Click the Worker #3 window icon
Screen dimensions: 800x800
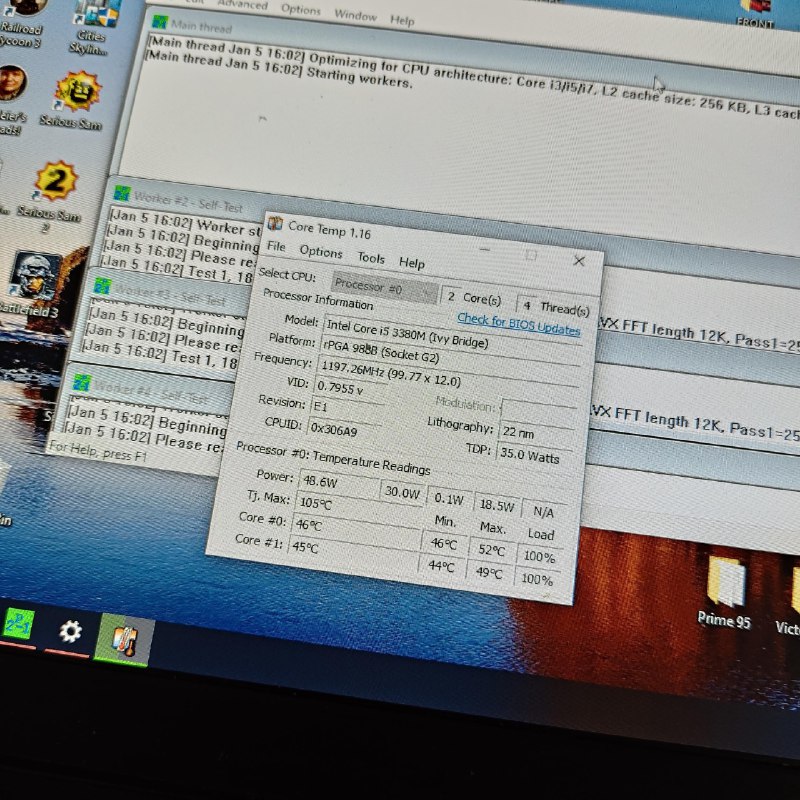tap(102, 286)
